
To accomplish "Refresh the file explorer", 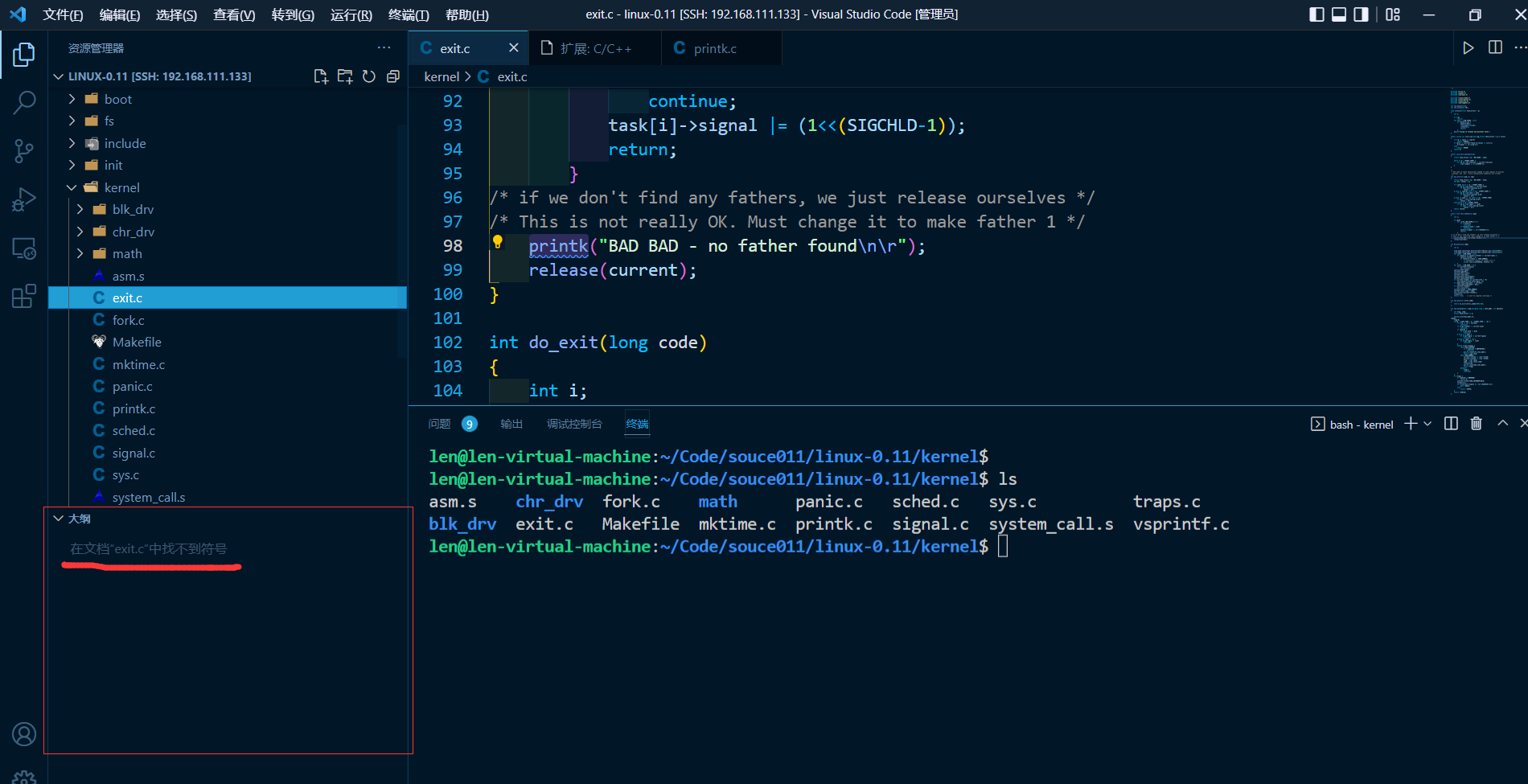I will coord(369,76).
